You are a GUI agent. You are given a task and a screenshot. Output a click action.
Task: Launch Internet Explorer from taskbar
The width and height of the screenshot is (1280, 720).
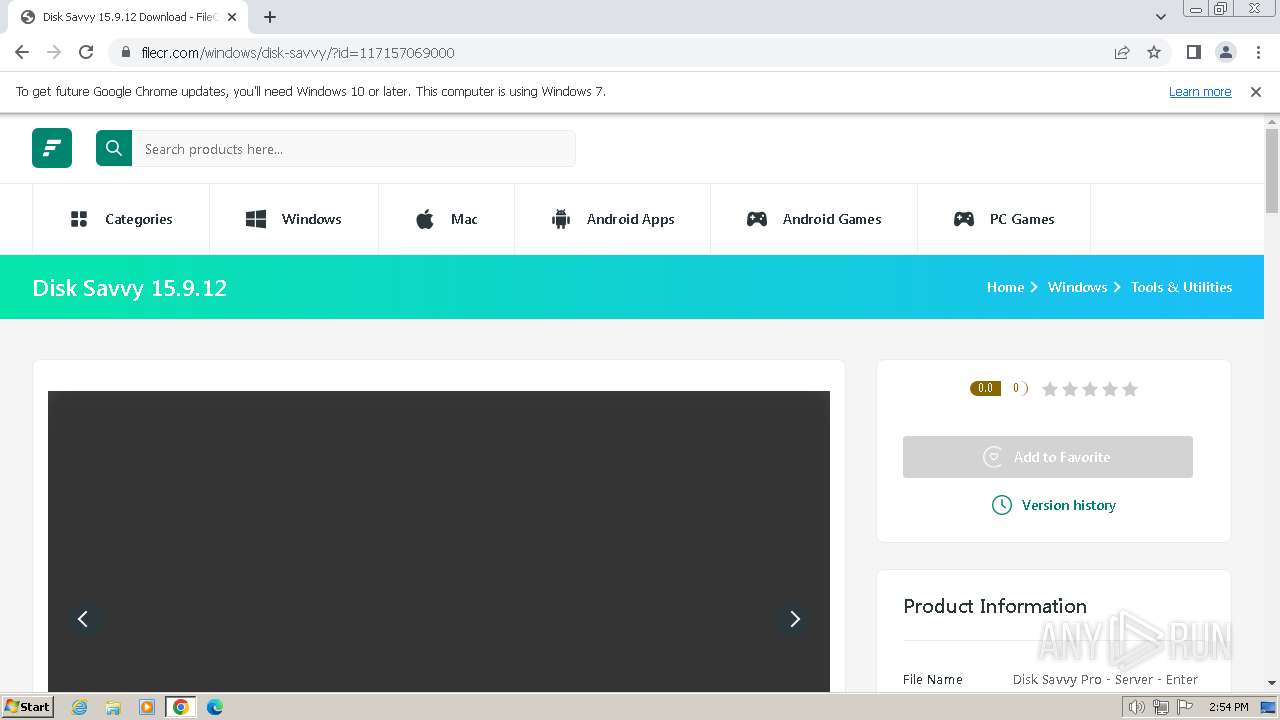(79, 707)
